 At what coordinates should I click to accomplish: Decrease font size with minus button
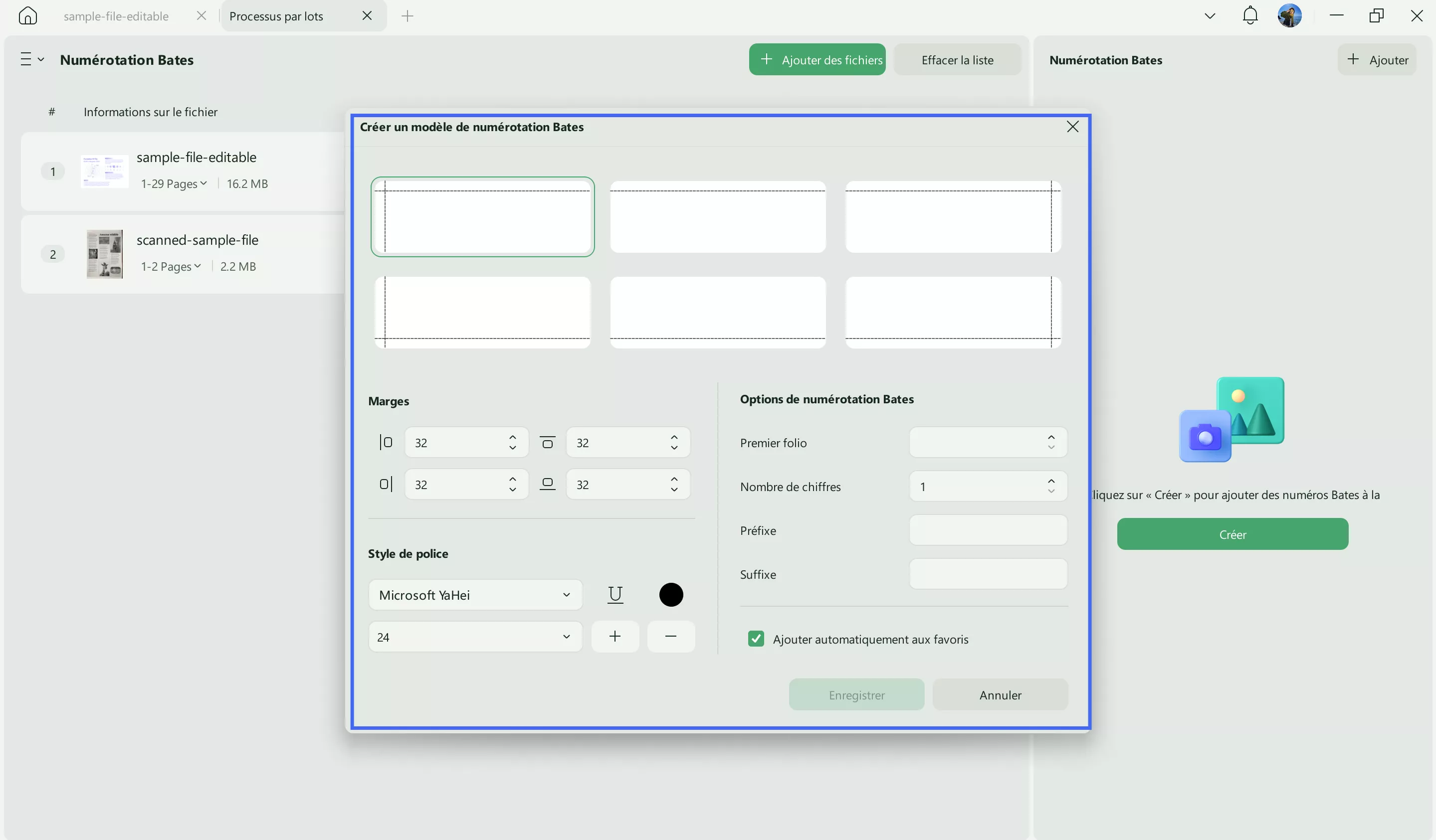pyautogui.click(x=671, y=636)
